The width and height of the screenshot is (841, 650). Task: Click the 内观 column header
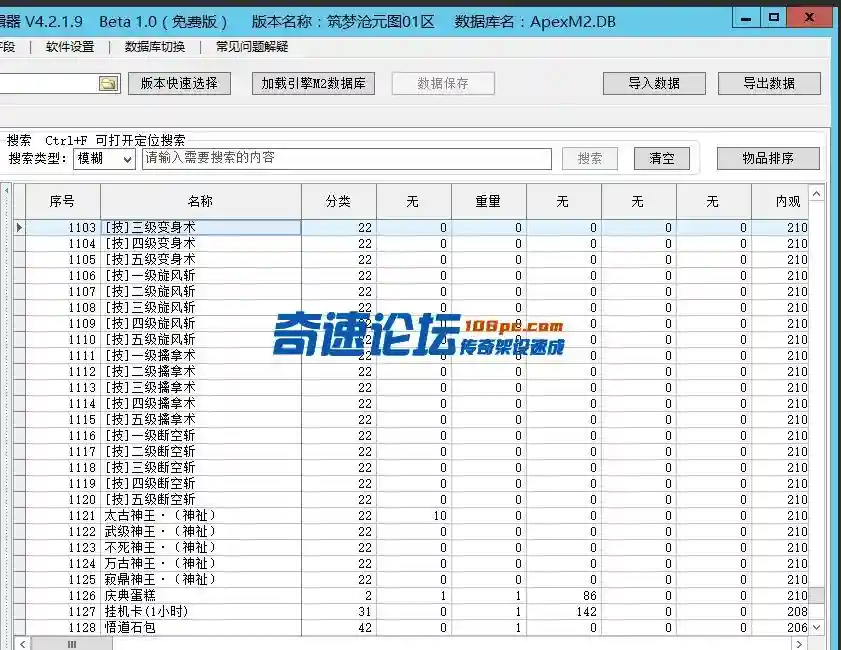click(780, 201)
